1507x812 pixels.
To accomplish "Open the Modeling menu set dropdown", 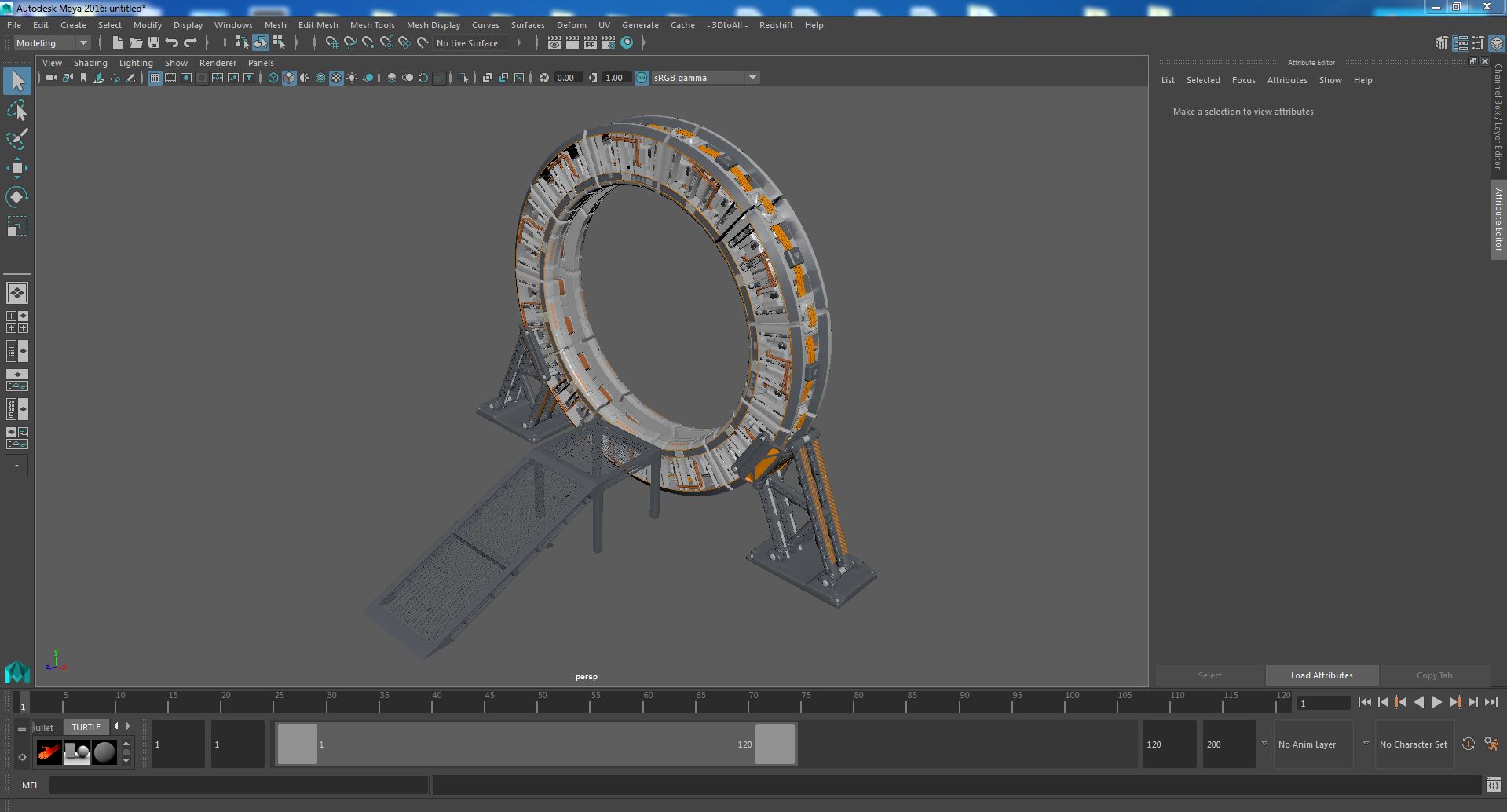I will 52,43.
